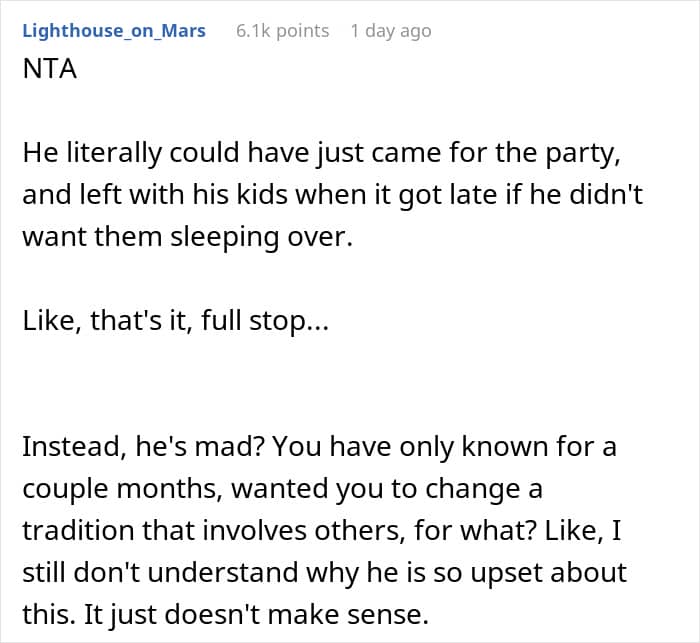Open the Lighthouse_on_Mars user profile

pyautogui.click(x=114, y=30)
